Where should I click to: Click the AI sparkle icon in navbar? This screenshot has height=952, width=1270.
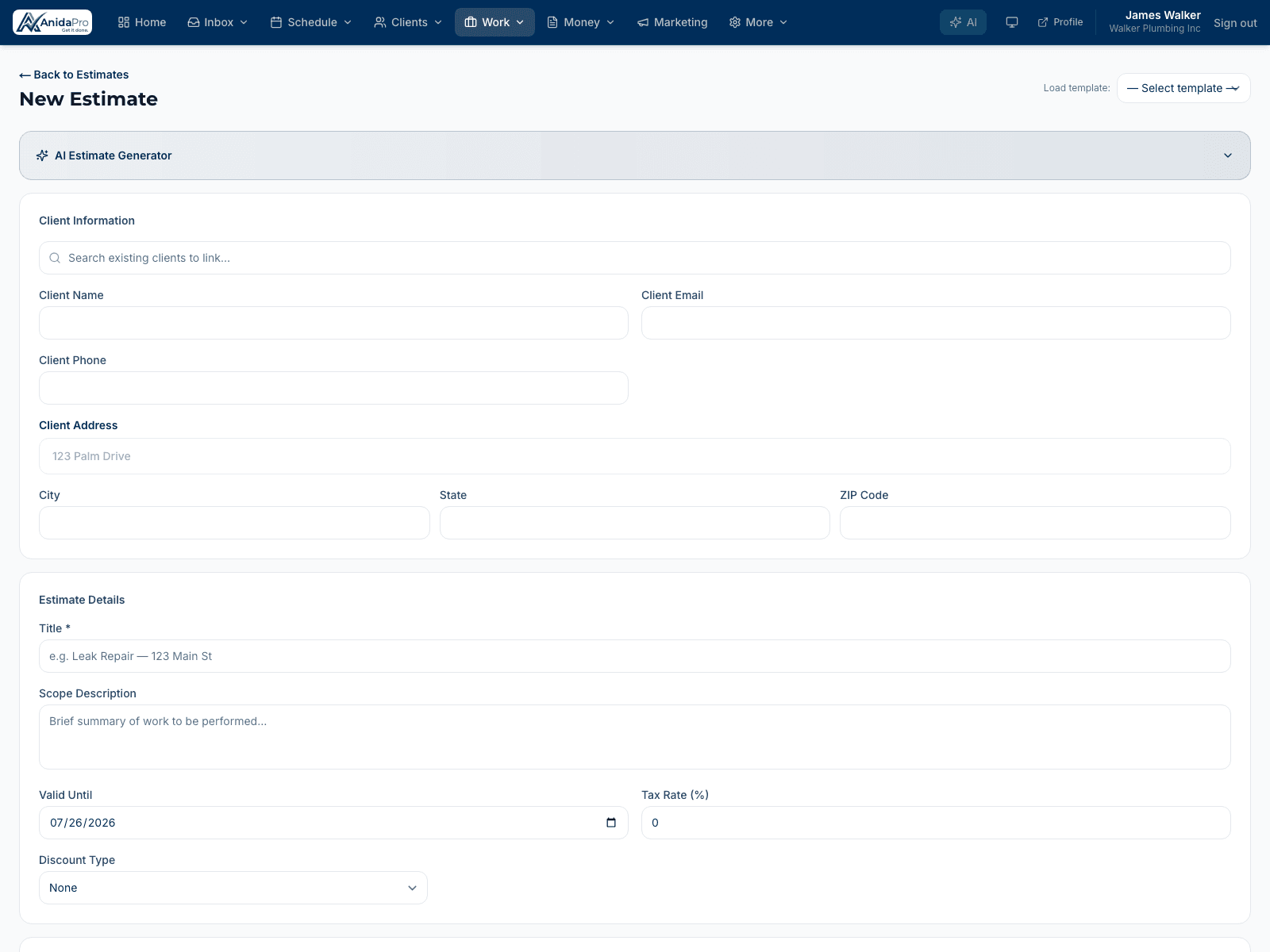956,22
